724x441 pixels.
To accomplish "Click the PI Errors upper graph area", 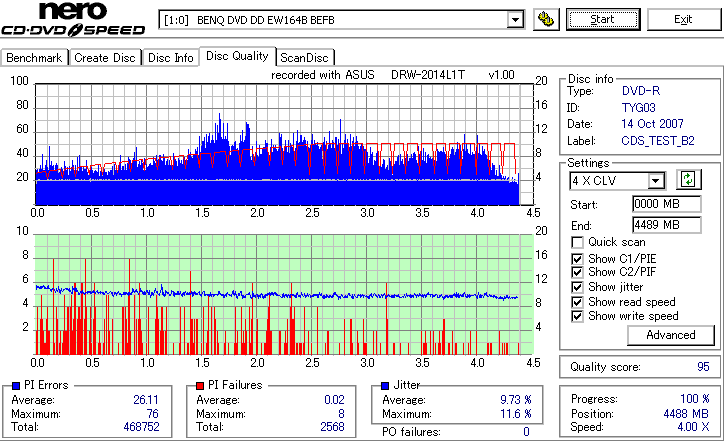I will click(284, 145).
